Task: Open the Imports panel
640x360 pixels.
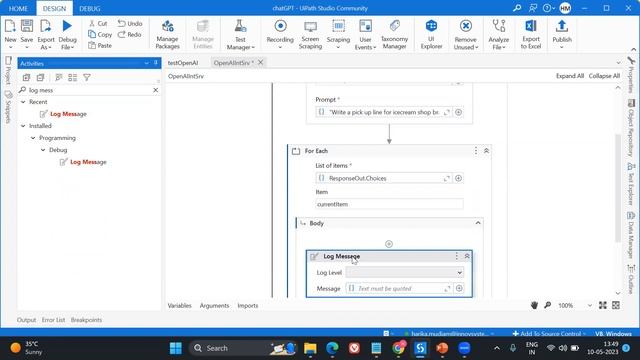Action: click(x=248, y=306)
